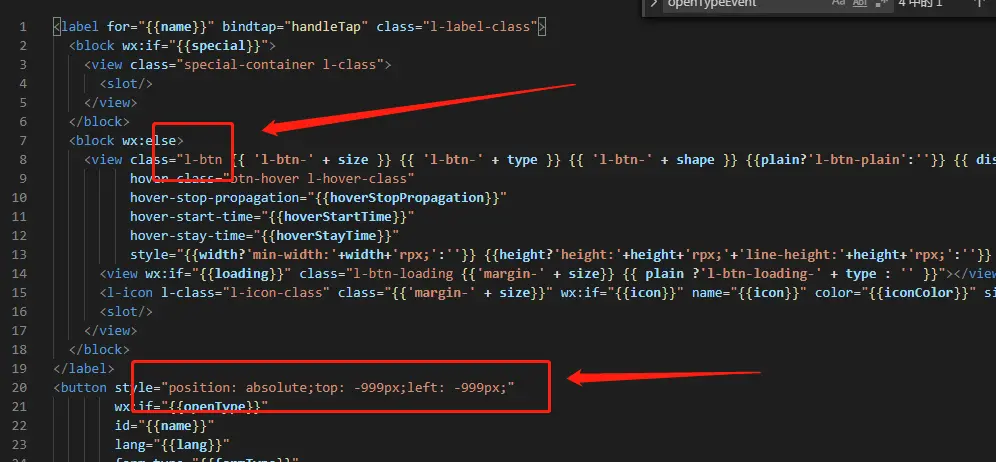This screenshot has height=462, width=996.
Task: Click the wx:else block tag
Action: click(x=126, y=140)
